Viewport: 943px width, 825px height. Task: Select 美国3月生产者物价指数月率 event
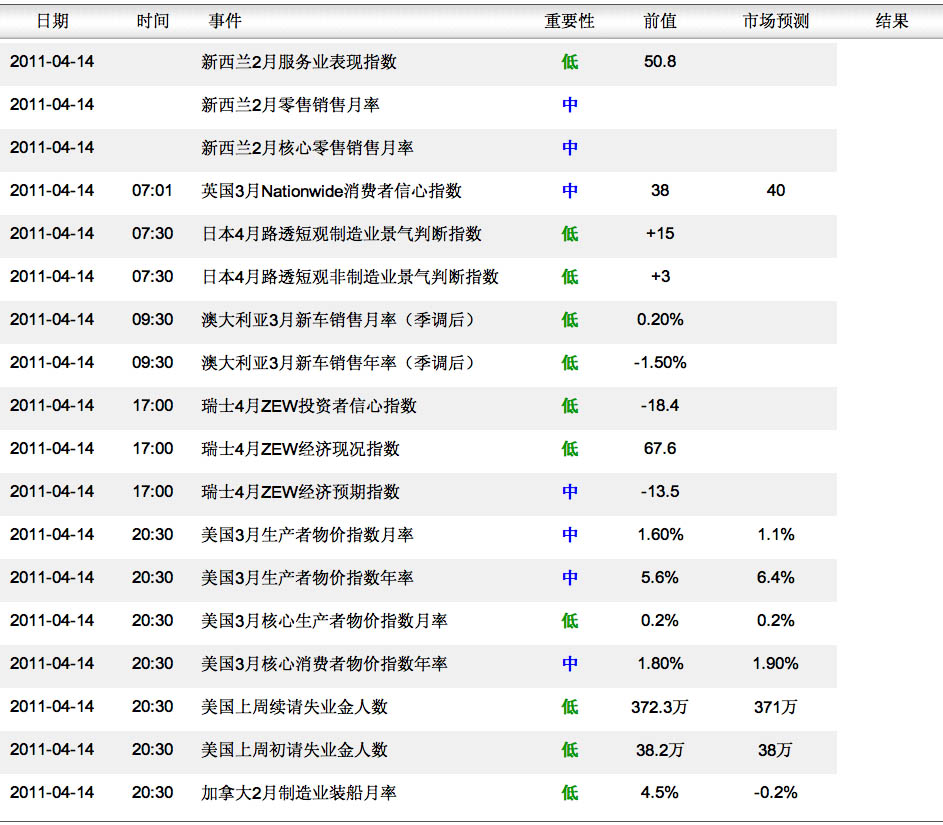[x=307, y=535]
